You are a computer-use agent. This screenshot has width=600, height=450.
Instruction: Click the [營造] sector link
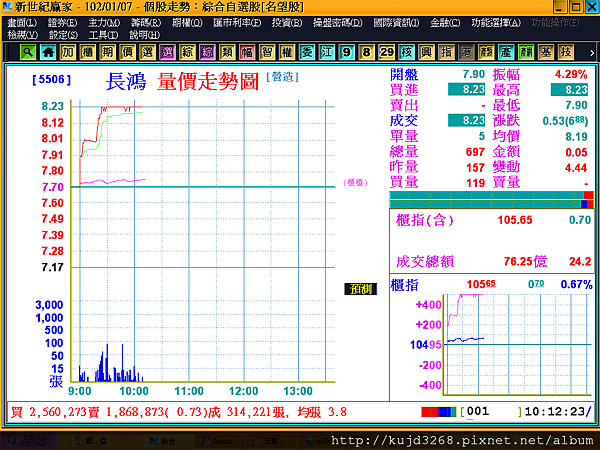click(282, 77)
